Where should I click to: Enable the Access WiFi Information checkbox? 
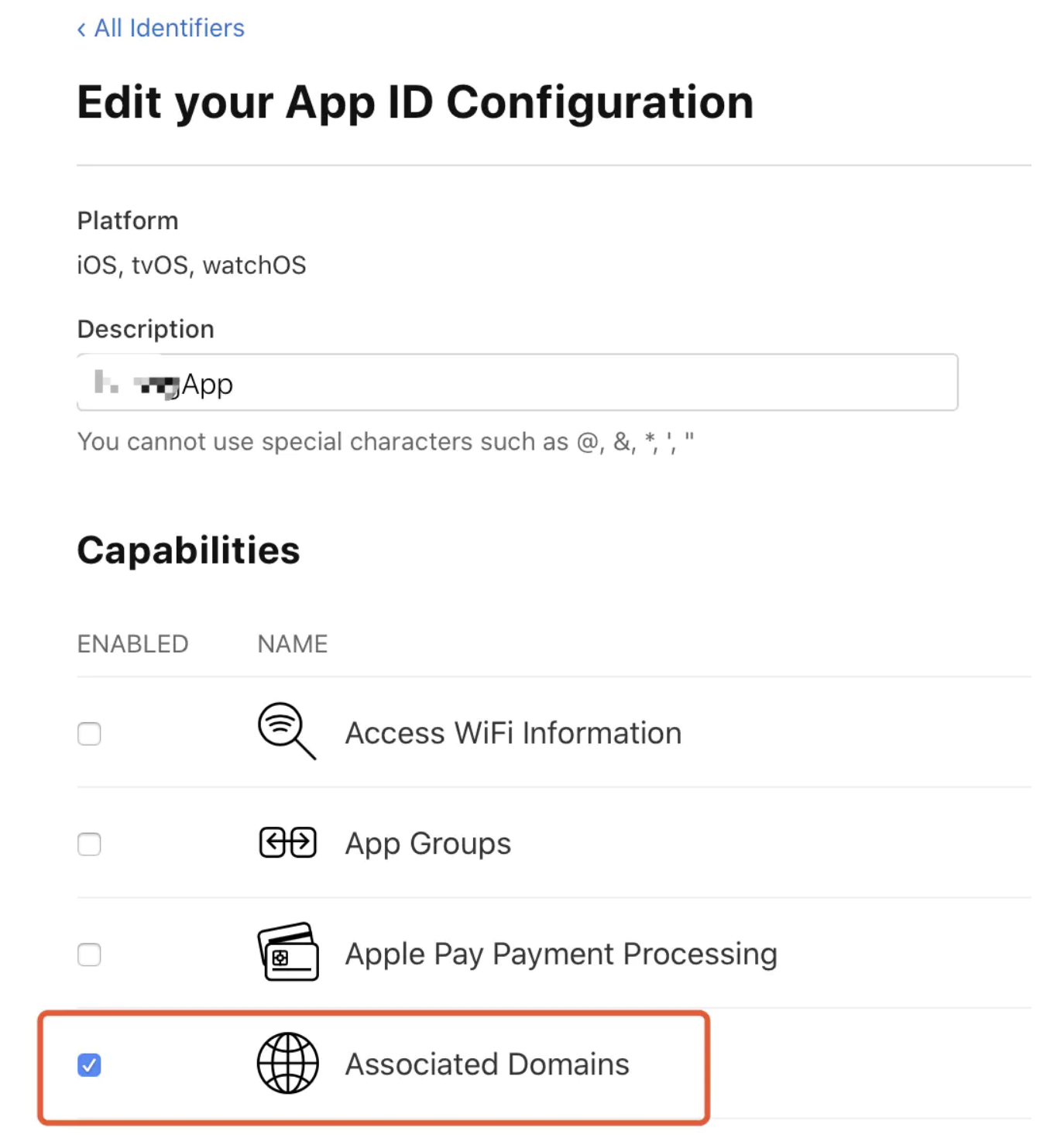[x=89, y=734]
